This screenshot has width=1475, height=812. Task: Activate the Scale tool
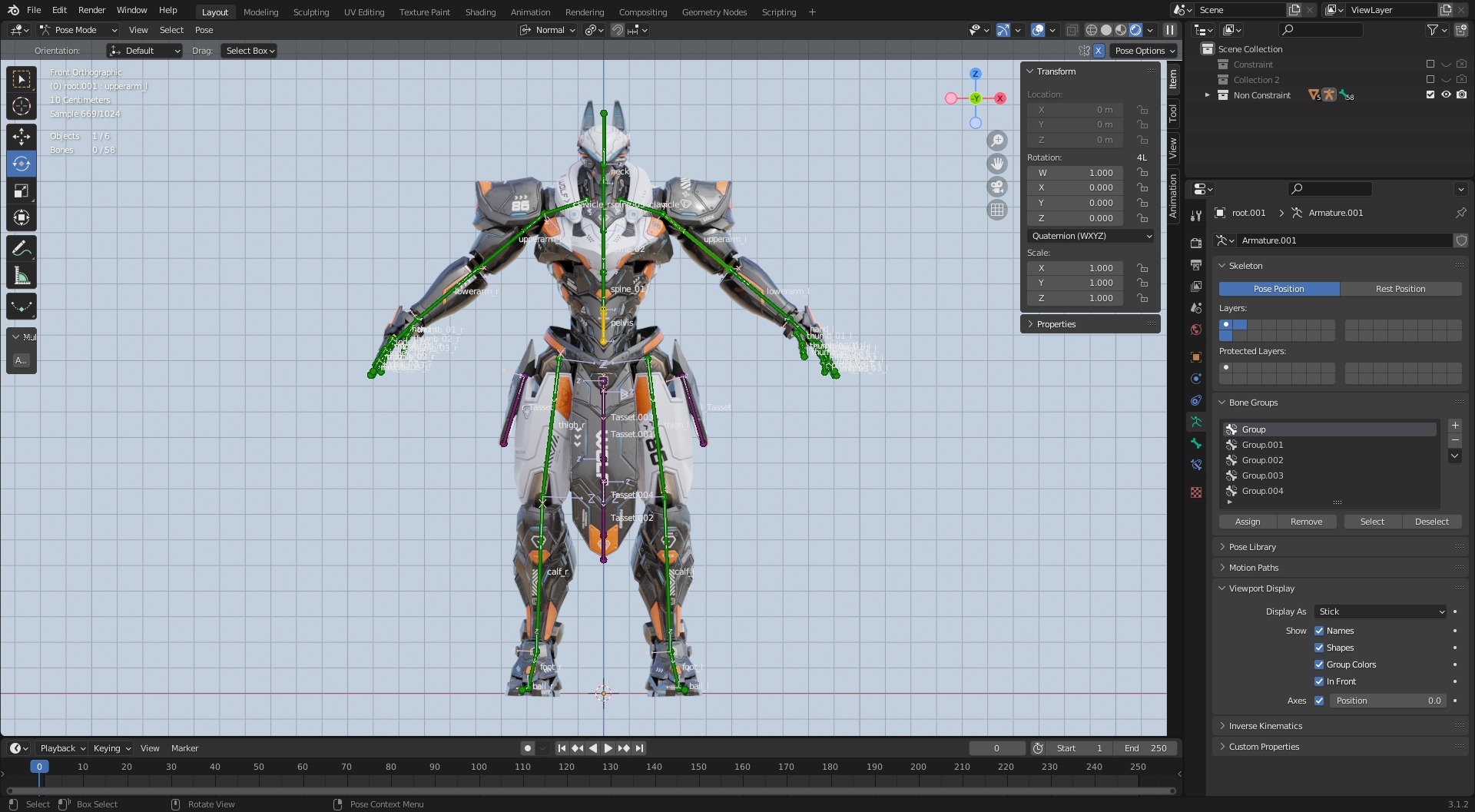[22, 191]
